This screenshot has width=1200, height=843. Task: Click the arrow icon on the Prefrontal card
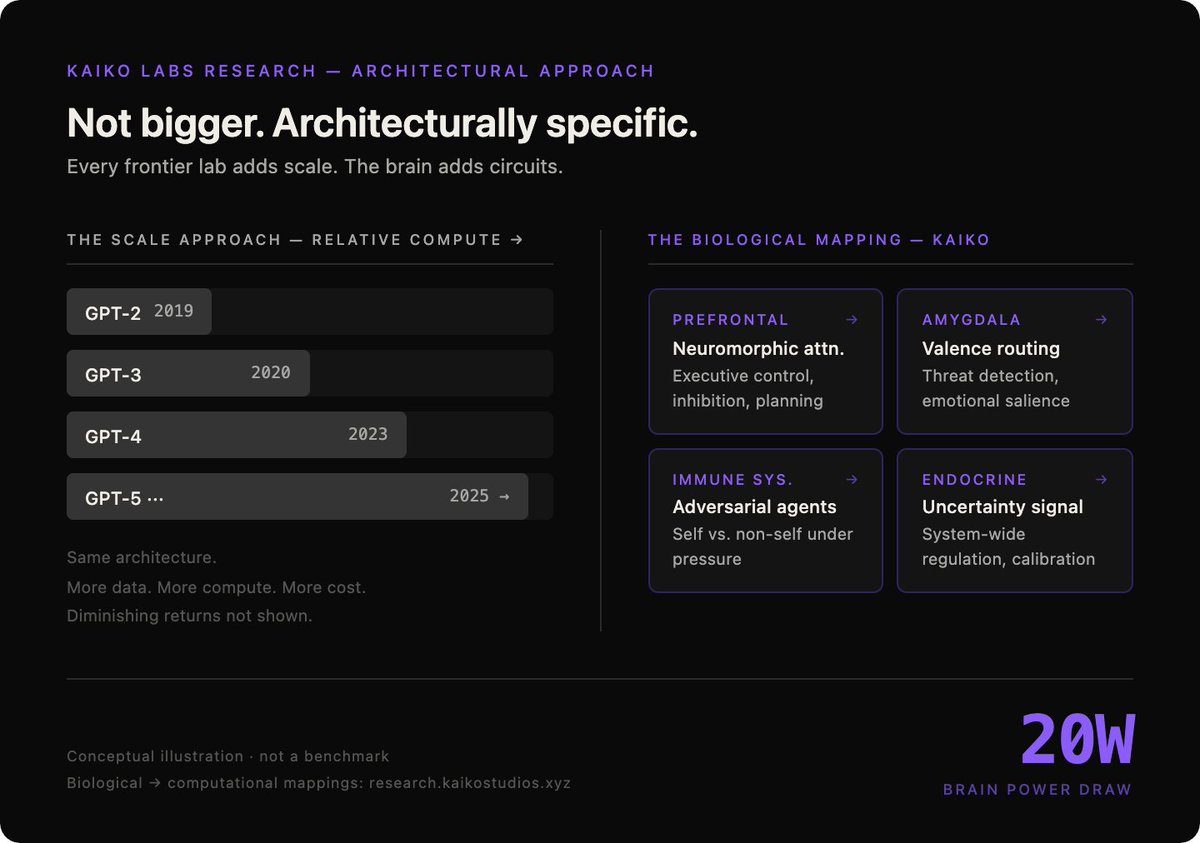click(851, 320)
